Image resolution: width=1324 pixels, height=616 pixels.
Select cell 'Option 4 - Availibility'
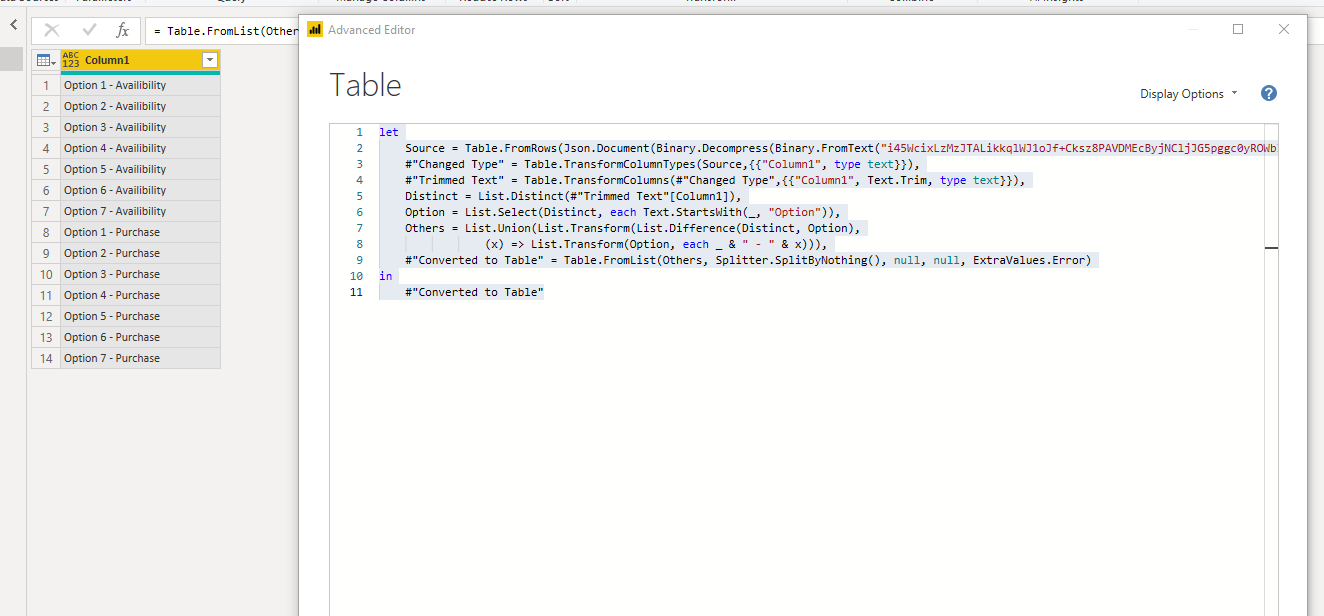tap(140, 148)
